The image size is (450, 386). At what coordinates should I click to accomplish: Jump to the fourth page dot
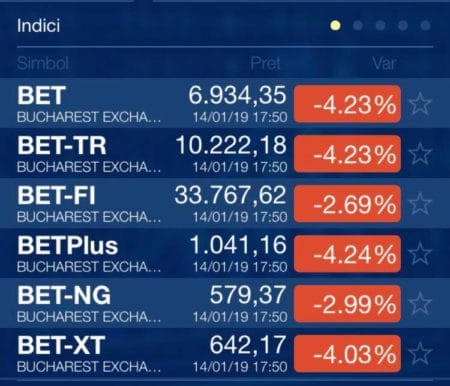[403, 25]
